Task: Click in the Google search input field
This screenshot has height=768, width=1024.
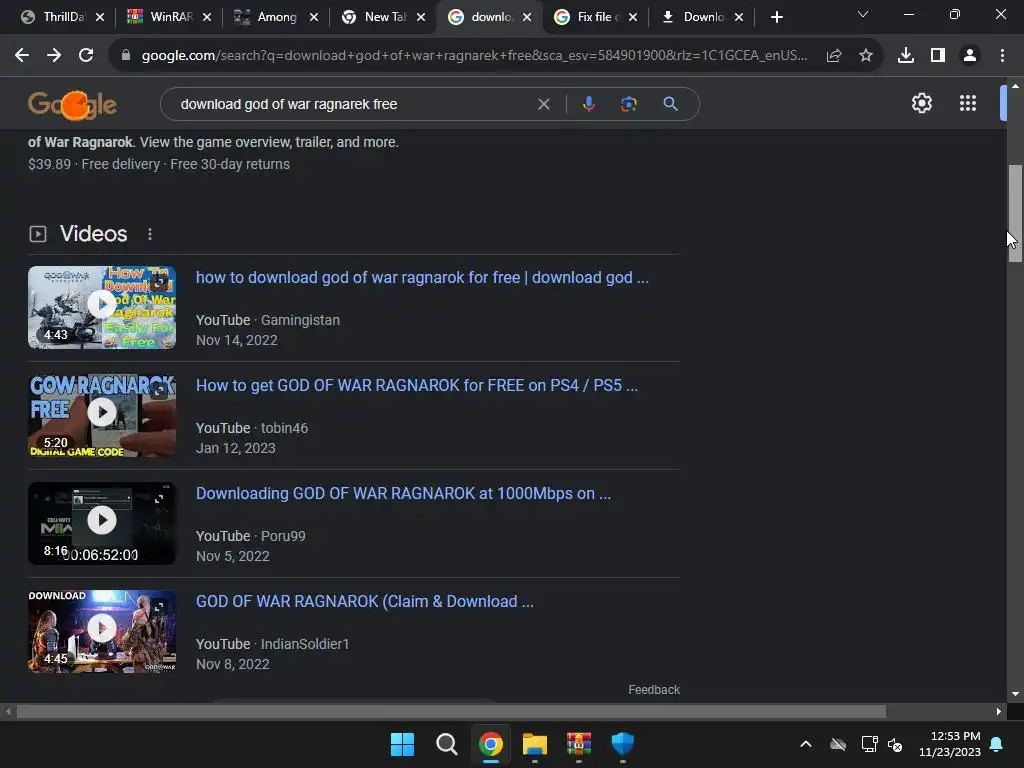Action: pyautogui.click(x=353, y=104)
